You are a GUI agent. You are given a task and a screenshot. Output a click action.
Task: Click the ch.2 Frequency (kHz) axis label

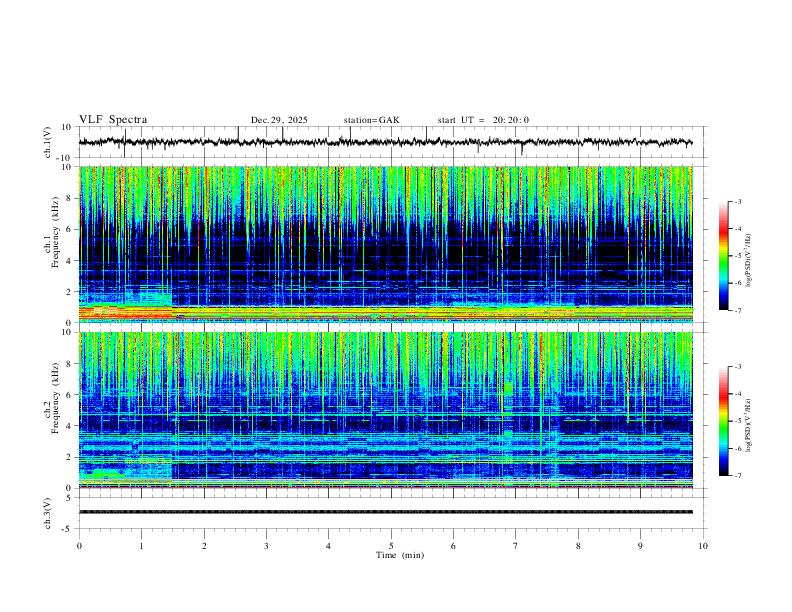point(52,398)
